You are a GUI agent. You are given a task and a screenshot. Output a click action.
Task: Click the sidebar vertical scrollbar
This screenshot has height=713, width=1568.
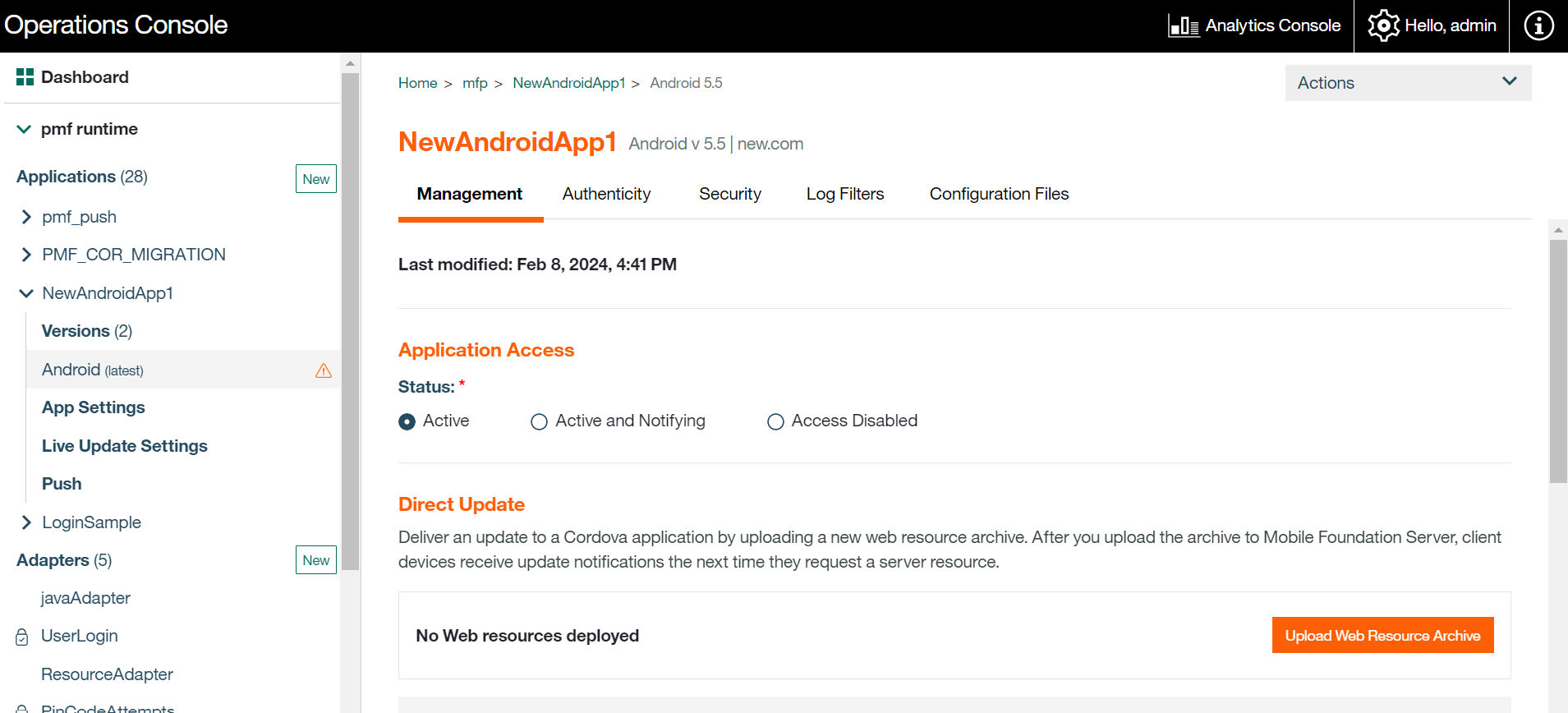350,320
